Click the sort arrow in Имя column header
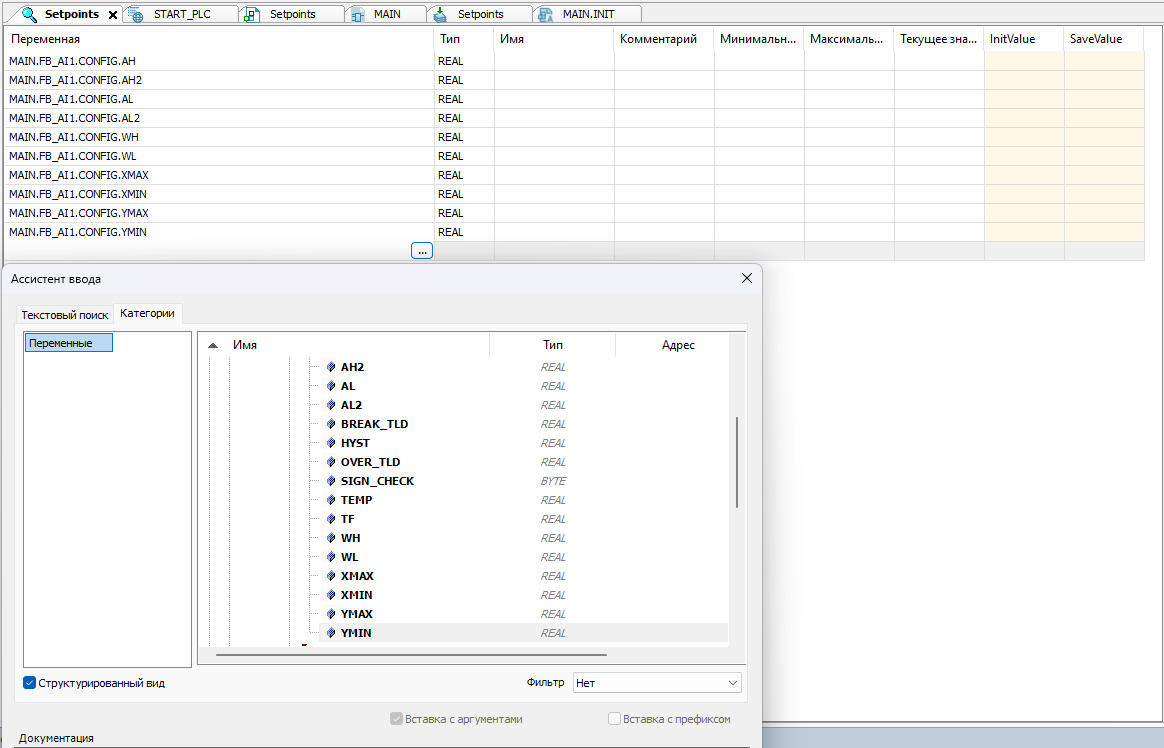 click(x=212, y=345)
